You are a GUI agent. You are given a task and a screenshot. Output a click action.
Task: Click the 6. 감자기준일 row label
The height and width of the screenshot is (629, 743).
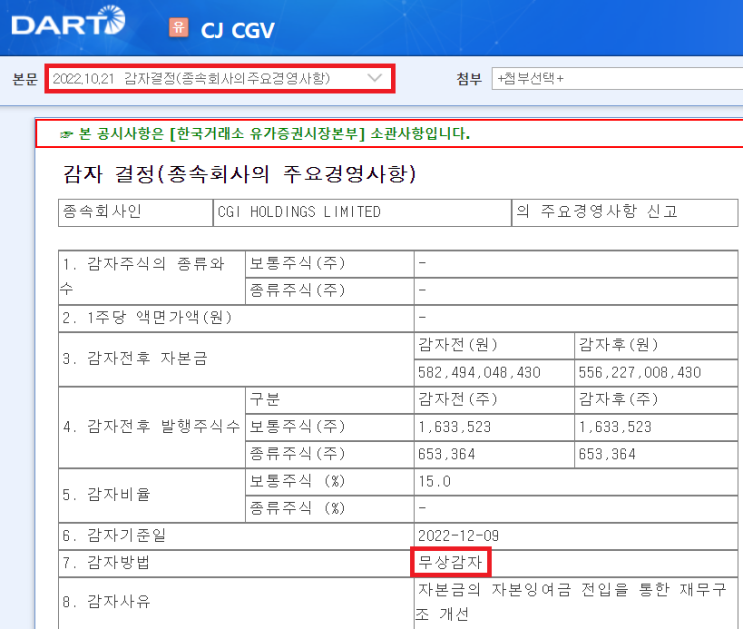click(x=114, y=536)
